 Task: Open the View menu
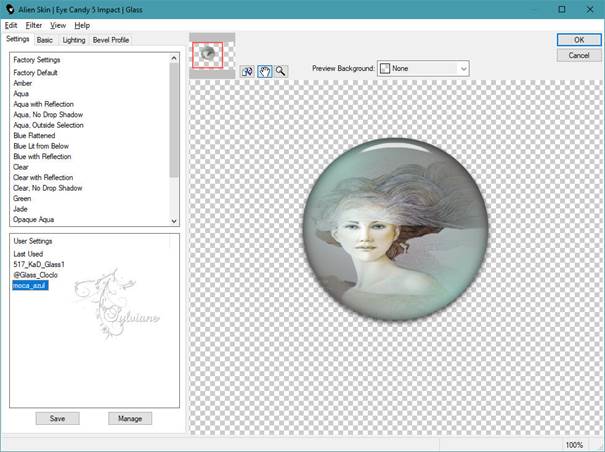pyautogui.click(x=58, y=25)
